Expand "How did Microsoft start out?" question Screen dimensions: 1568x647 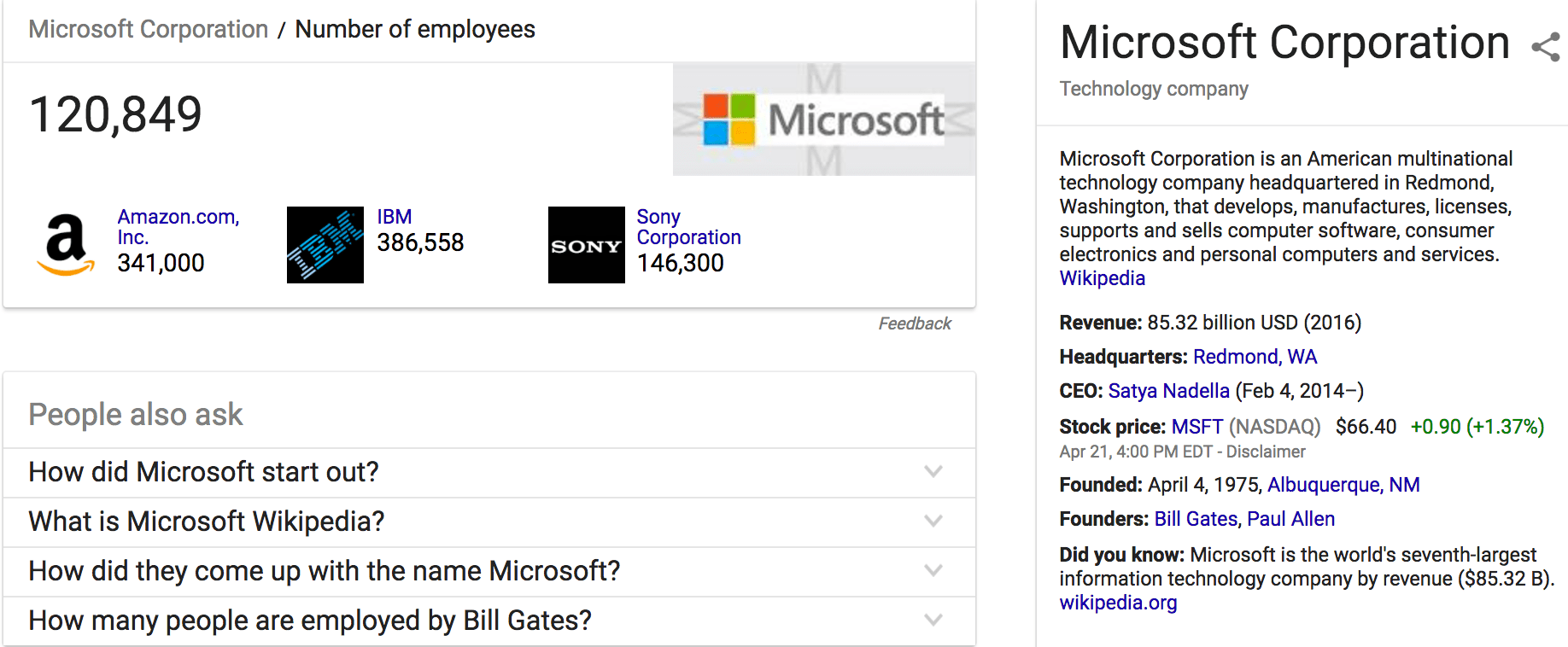(933, 472)
